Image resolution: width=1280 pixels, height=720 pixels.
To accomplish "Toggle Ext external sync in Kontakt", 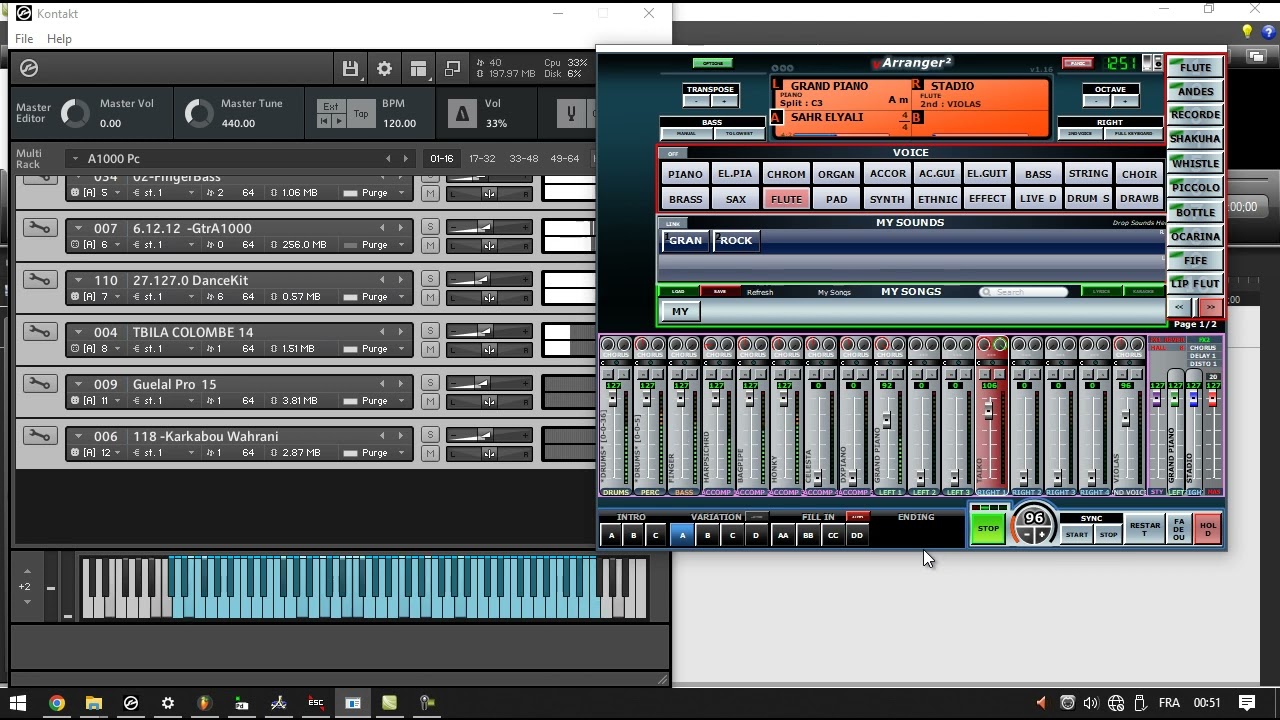I will (331, 106).
